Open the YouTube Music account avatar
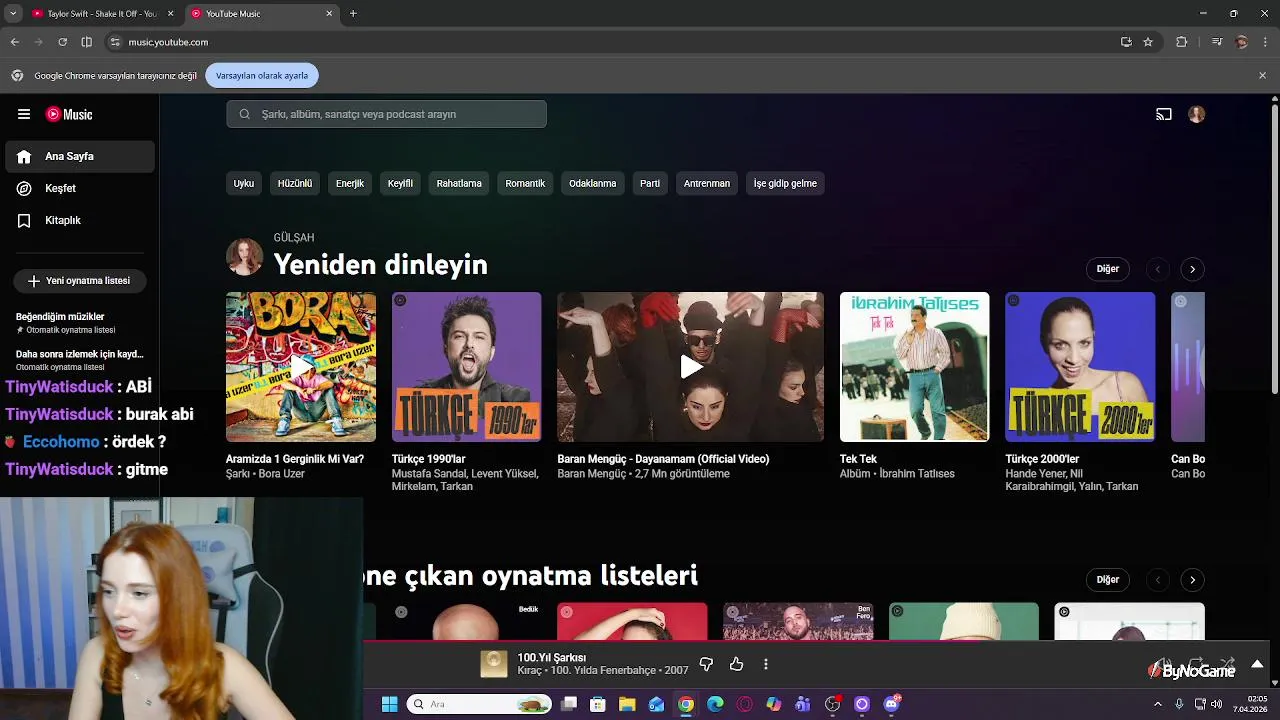 [1196, 114]
